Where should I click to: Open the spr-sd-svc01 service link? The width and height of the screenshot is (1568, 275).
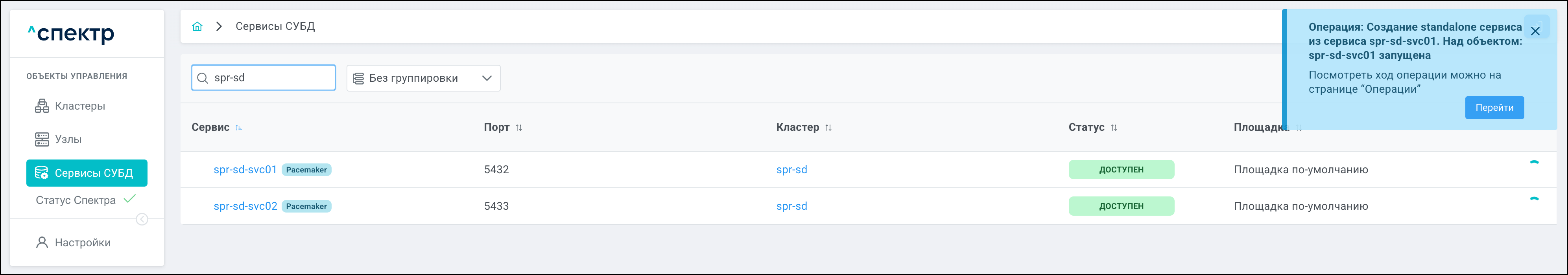(x=245, y=170)
